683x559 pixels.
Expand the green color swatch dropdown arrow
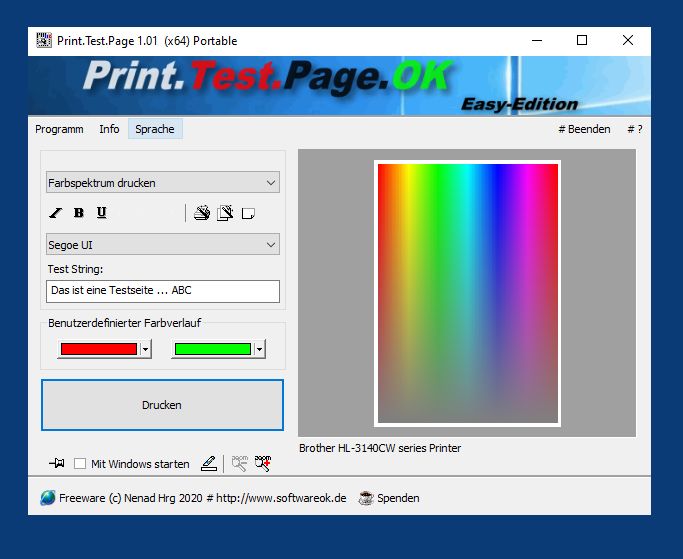click(x=260, y=349)
